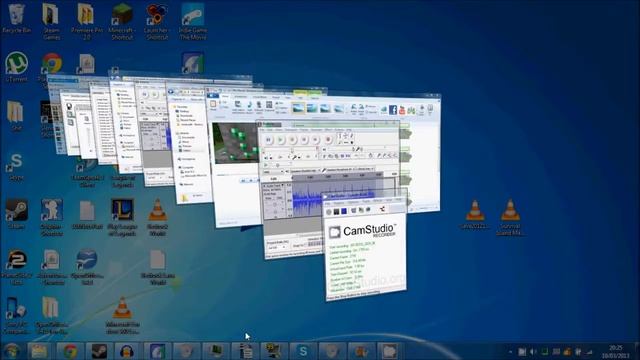Select Desktop in the Explorer window's navigation tree
Viewport: 640px width, 360px height.
[184, 111]
